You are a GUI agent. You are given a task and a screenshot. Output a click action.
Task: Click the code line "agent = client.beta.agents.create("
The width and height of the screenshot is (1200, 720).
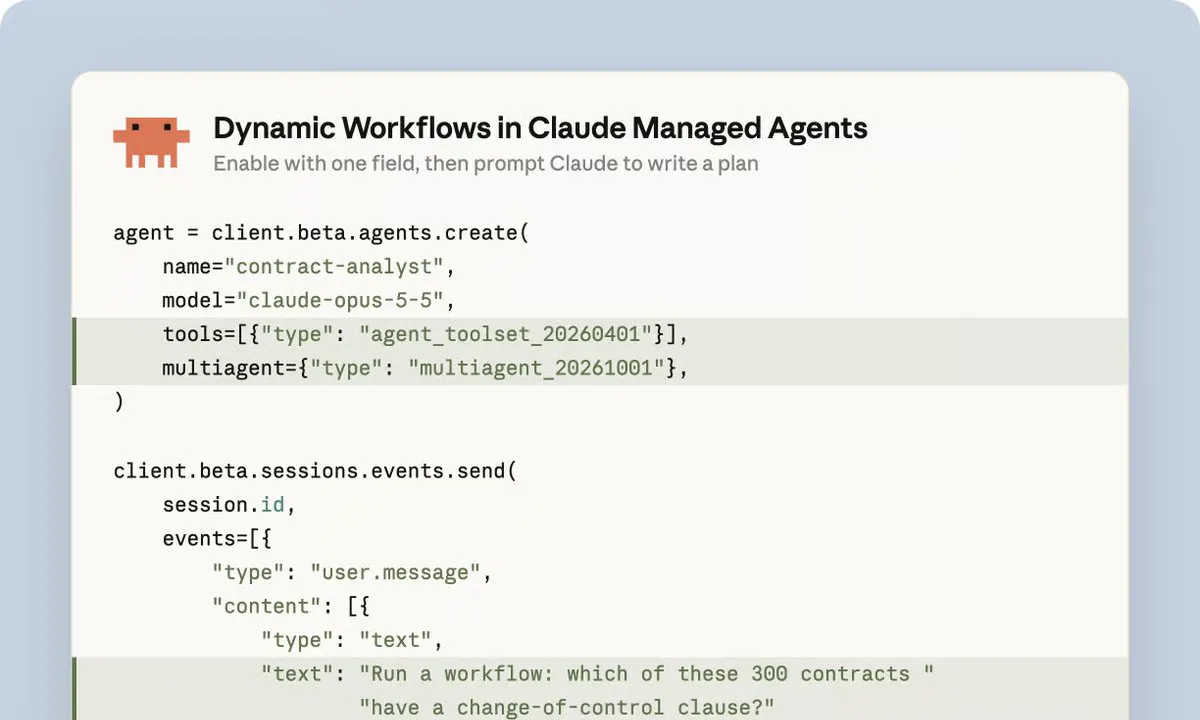pos(321,234)
